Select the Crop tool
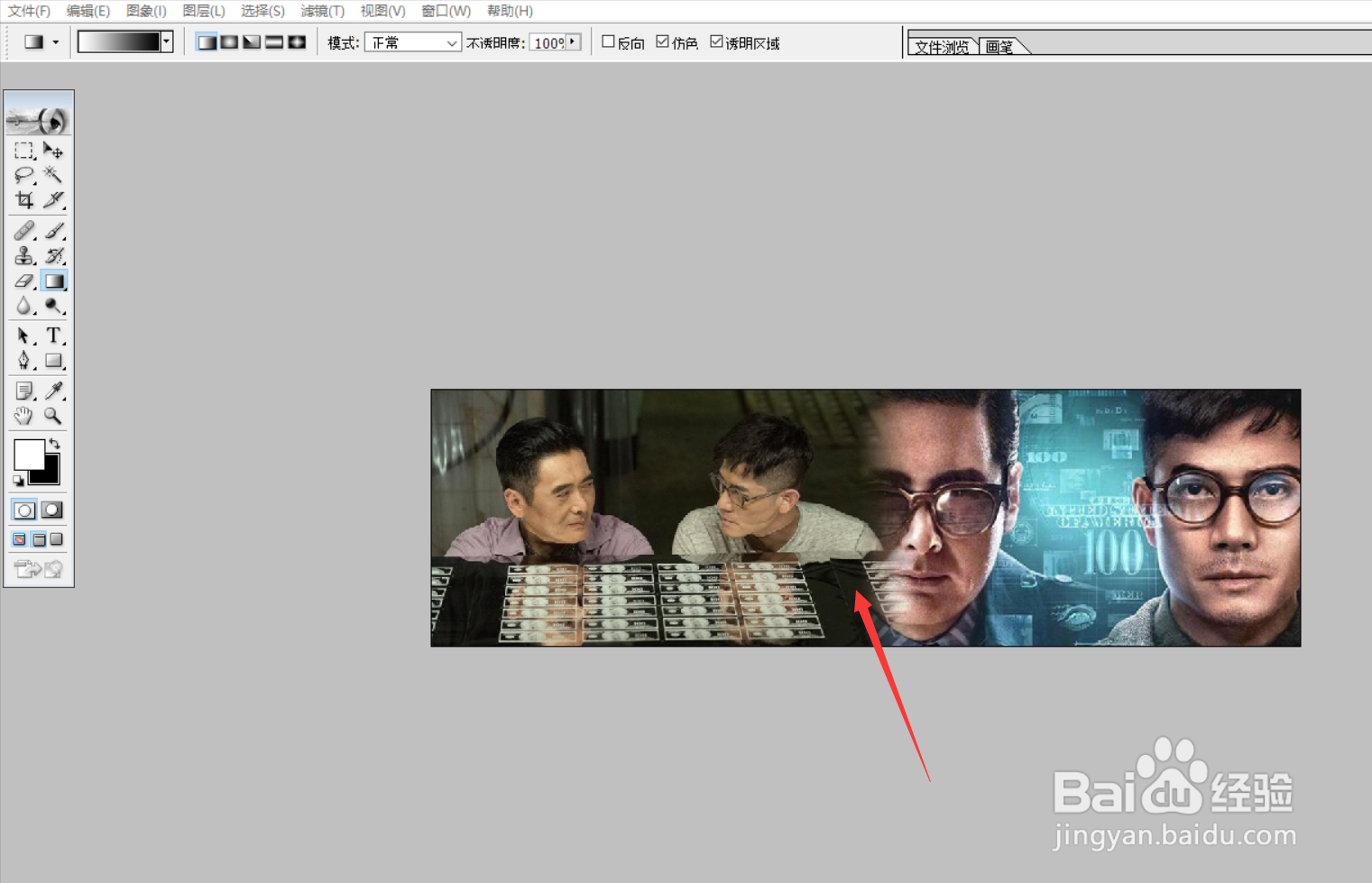This screenshot has height=883, width=1372. coord(24,199)
